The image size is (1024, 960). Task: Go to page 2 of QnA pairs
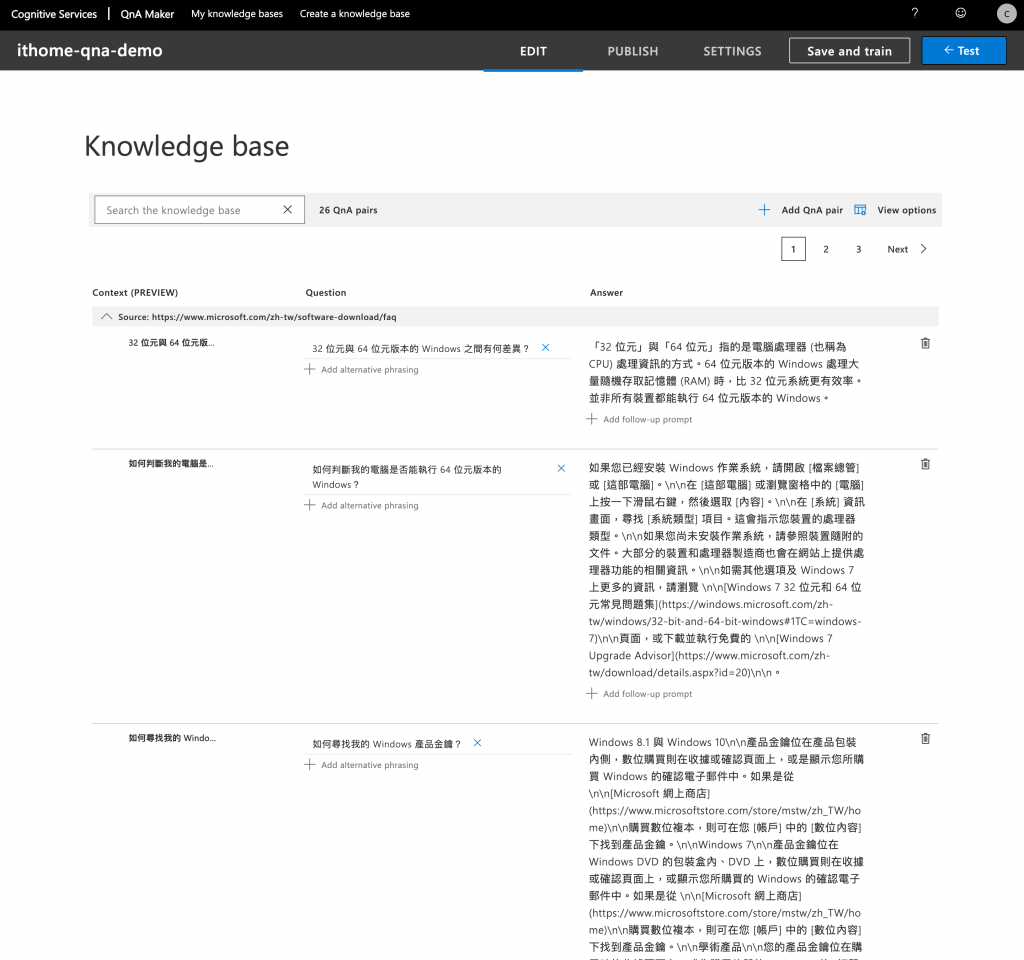point(825,249)
